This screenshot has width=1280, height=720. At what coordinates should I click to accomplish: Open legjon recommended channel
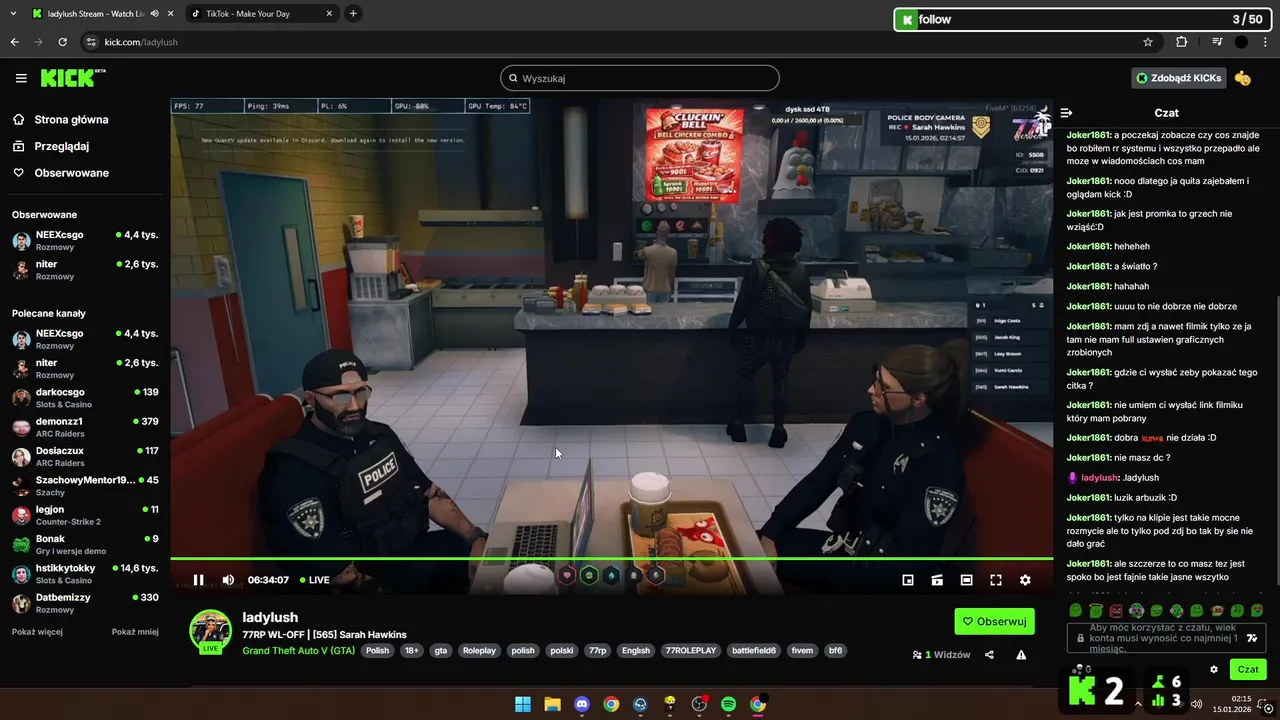85,515
